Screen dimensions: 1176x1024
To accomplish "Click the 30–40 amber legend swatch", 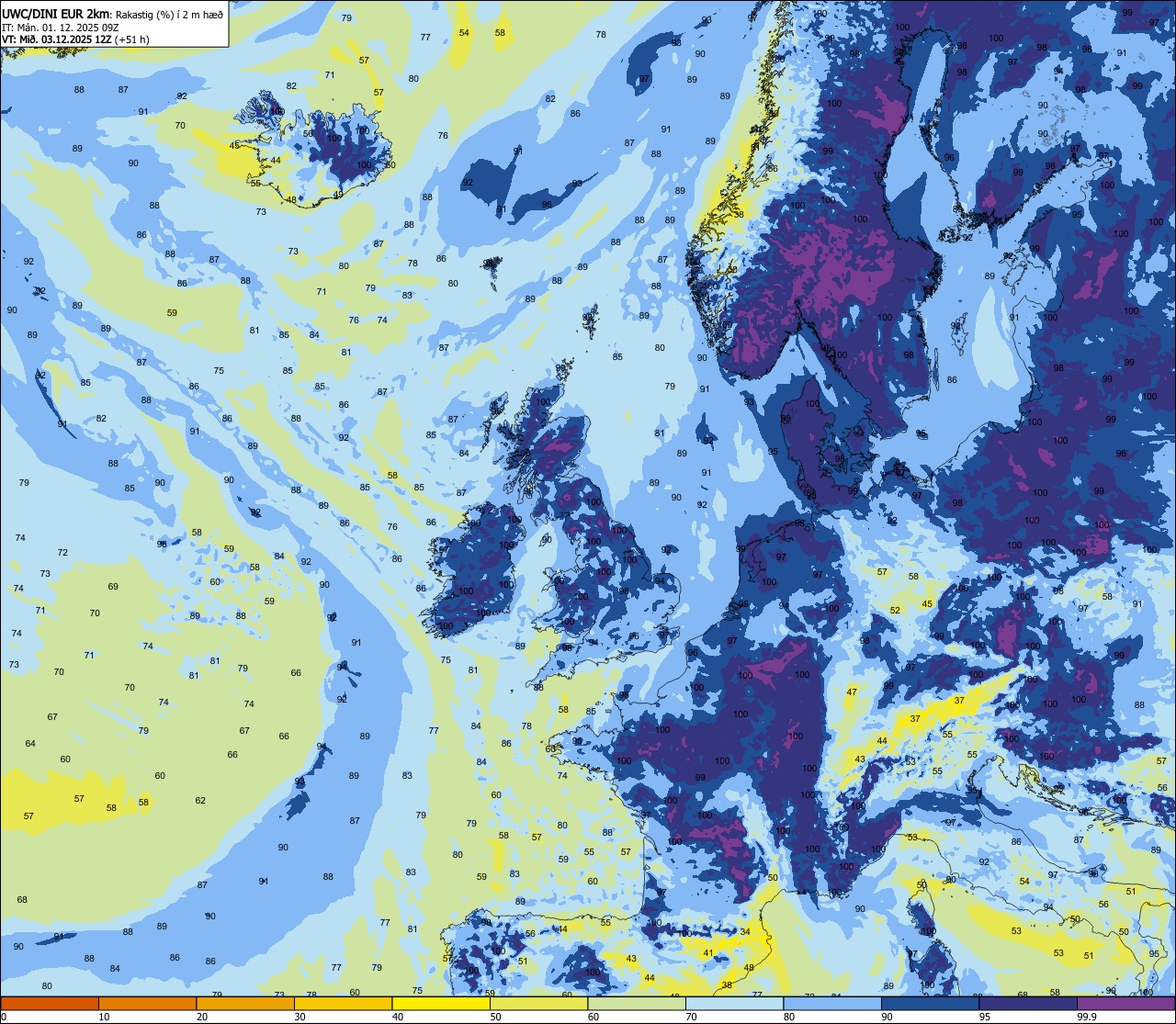I will pos(343,1004).
